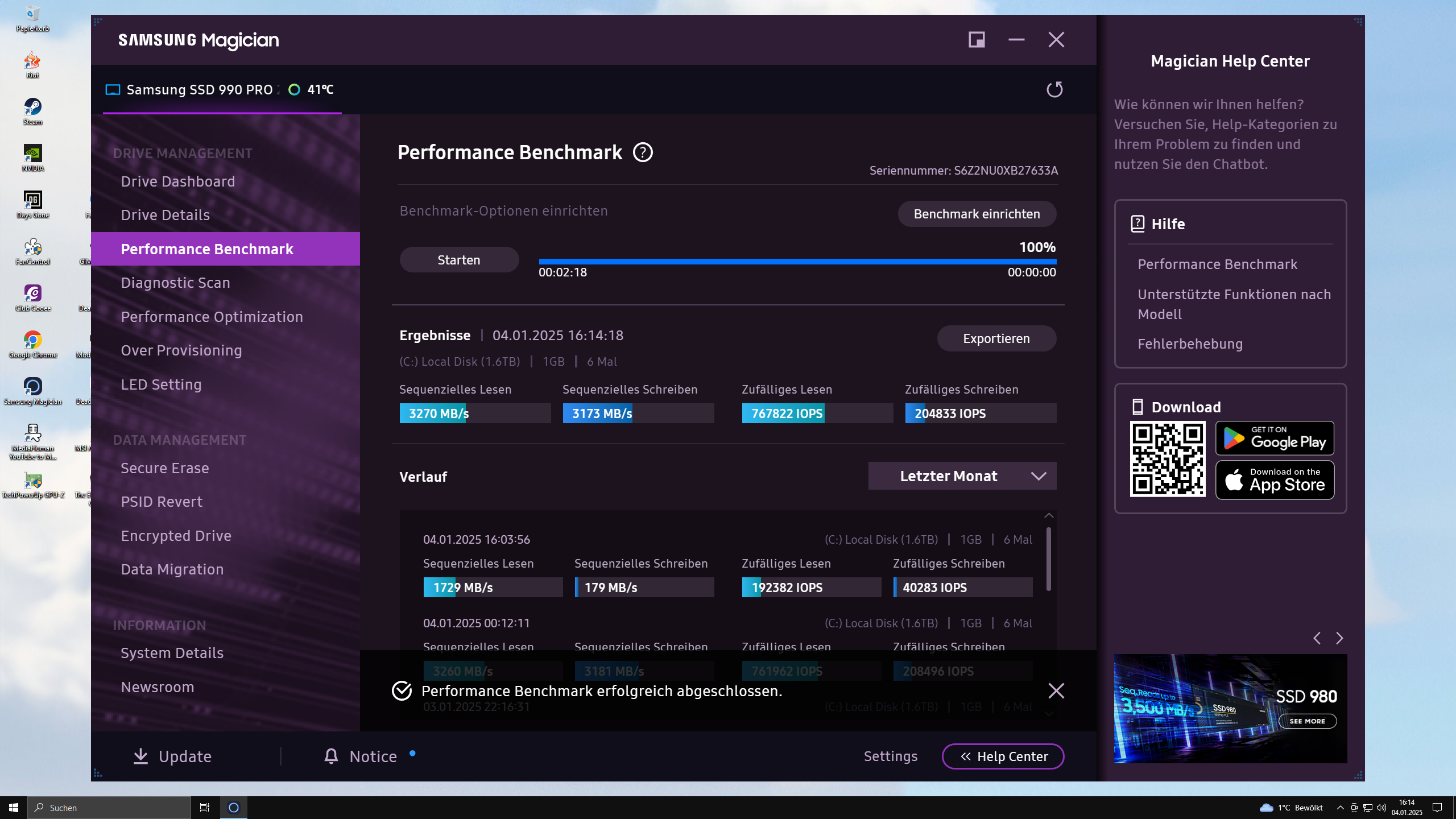Click the drive monitor icon beside Samsung SSD 990 PRO

113,89
